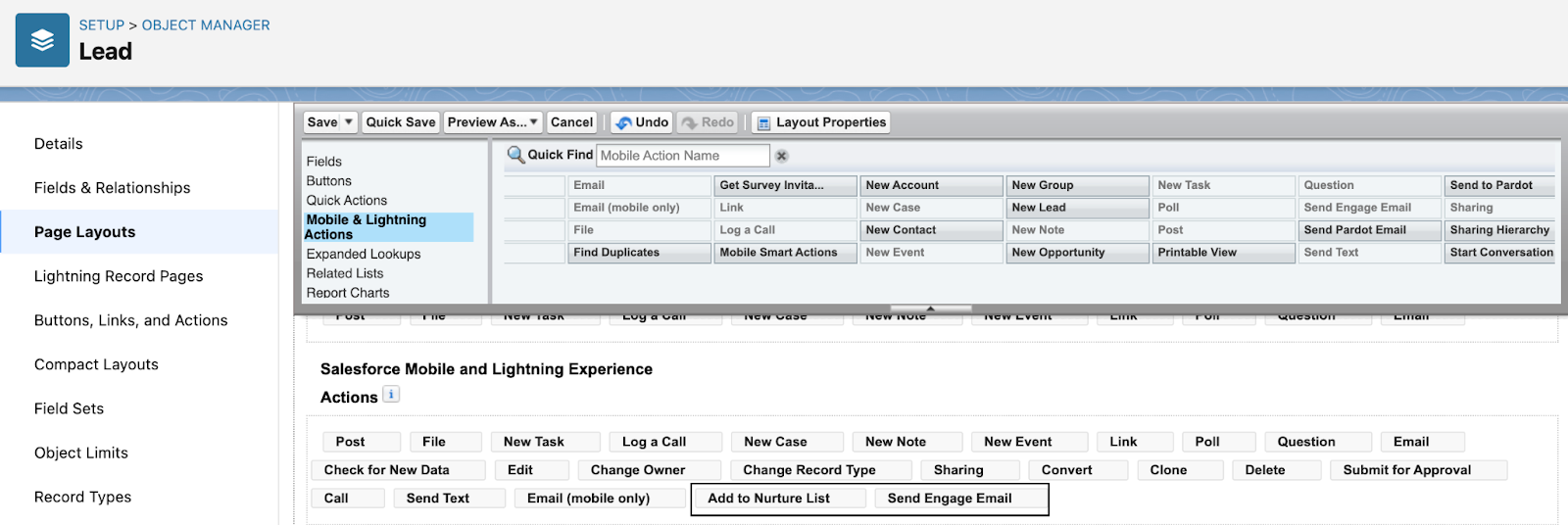
Task: Clear the Quick Find search field
Action: pos(781,156)
